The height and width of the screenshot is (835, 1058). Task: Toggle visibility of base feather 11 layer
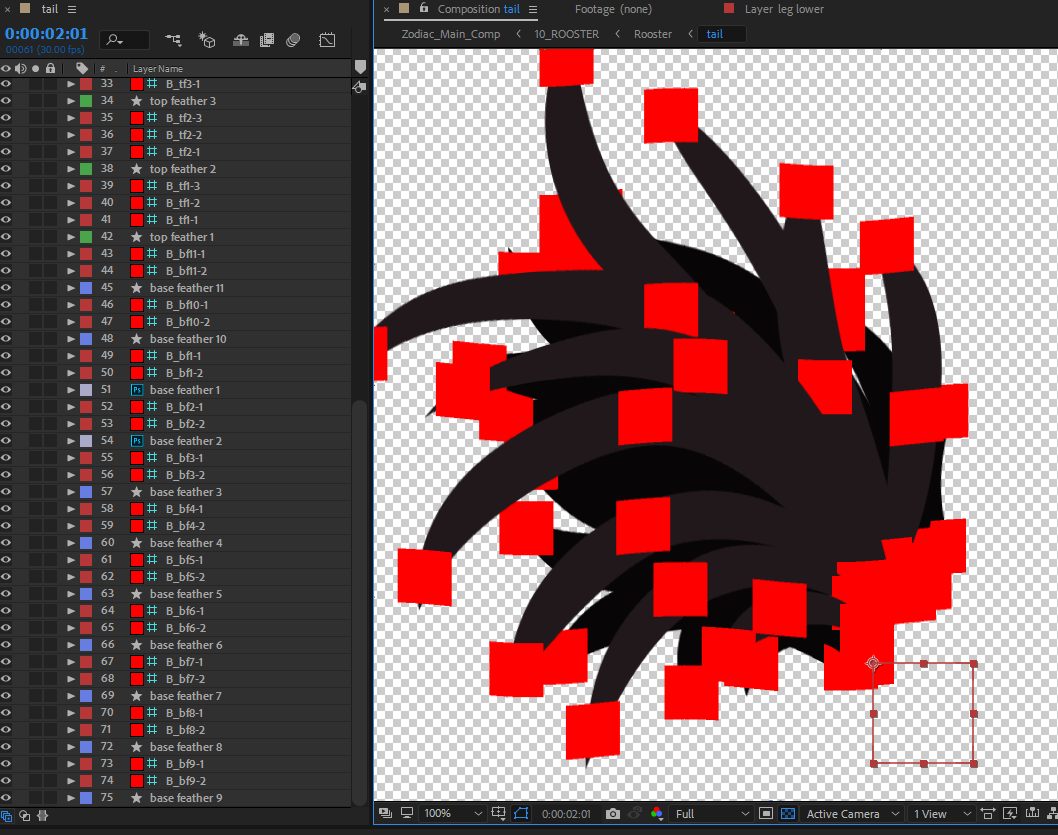[6, 288]
